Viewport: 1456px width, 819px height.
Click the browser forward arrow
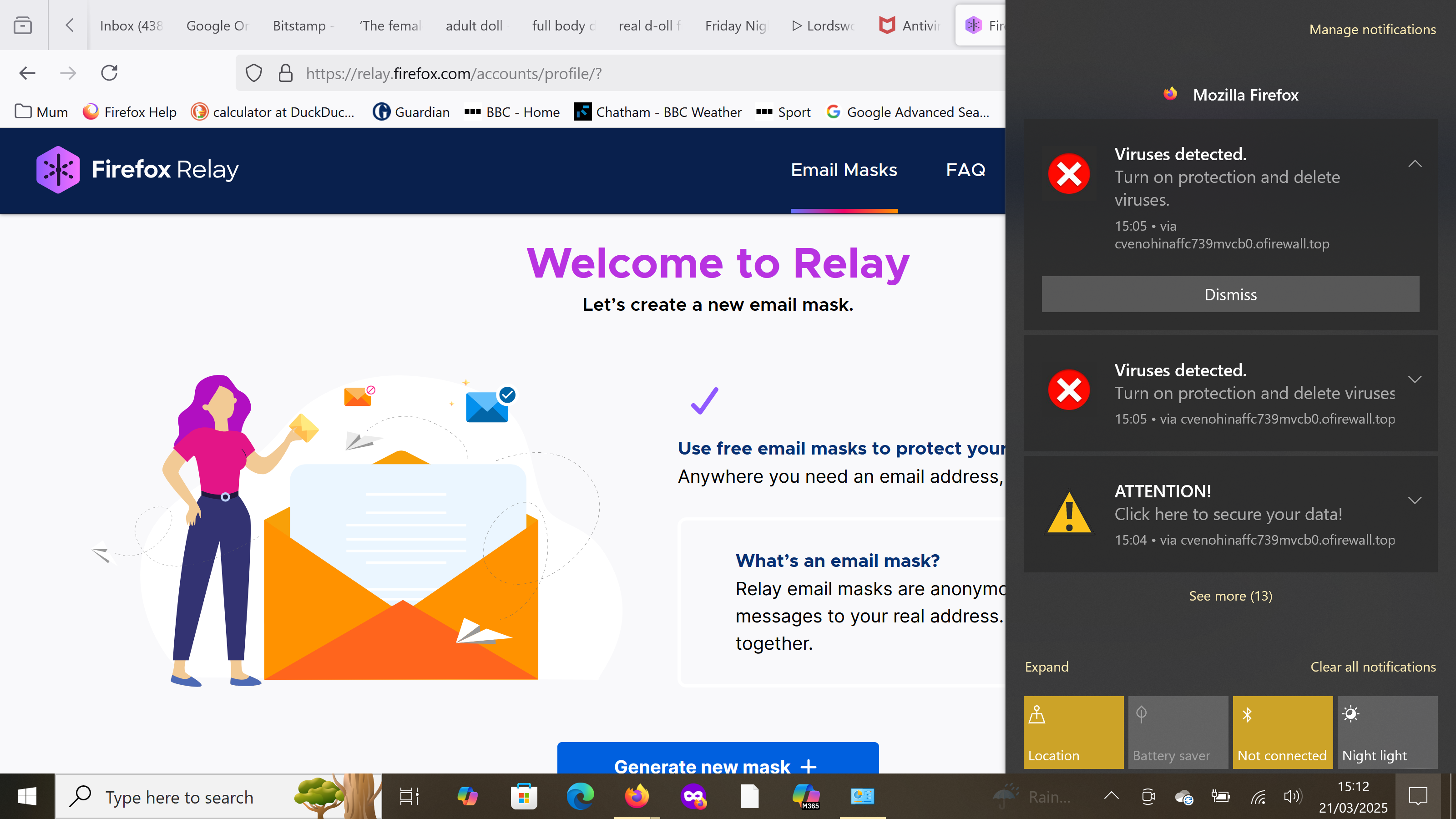(68, 73)
